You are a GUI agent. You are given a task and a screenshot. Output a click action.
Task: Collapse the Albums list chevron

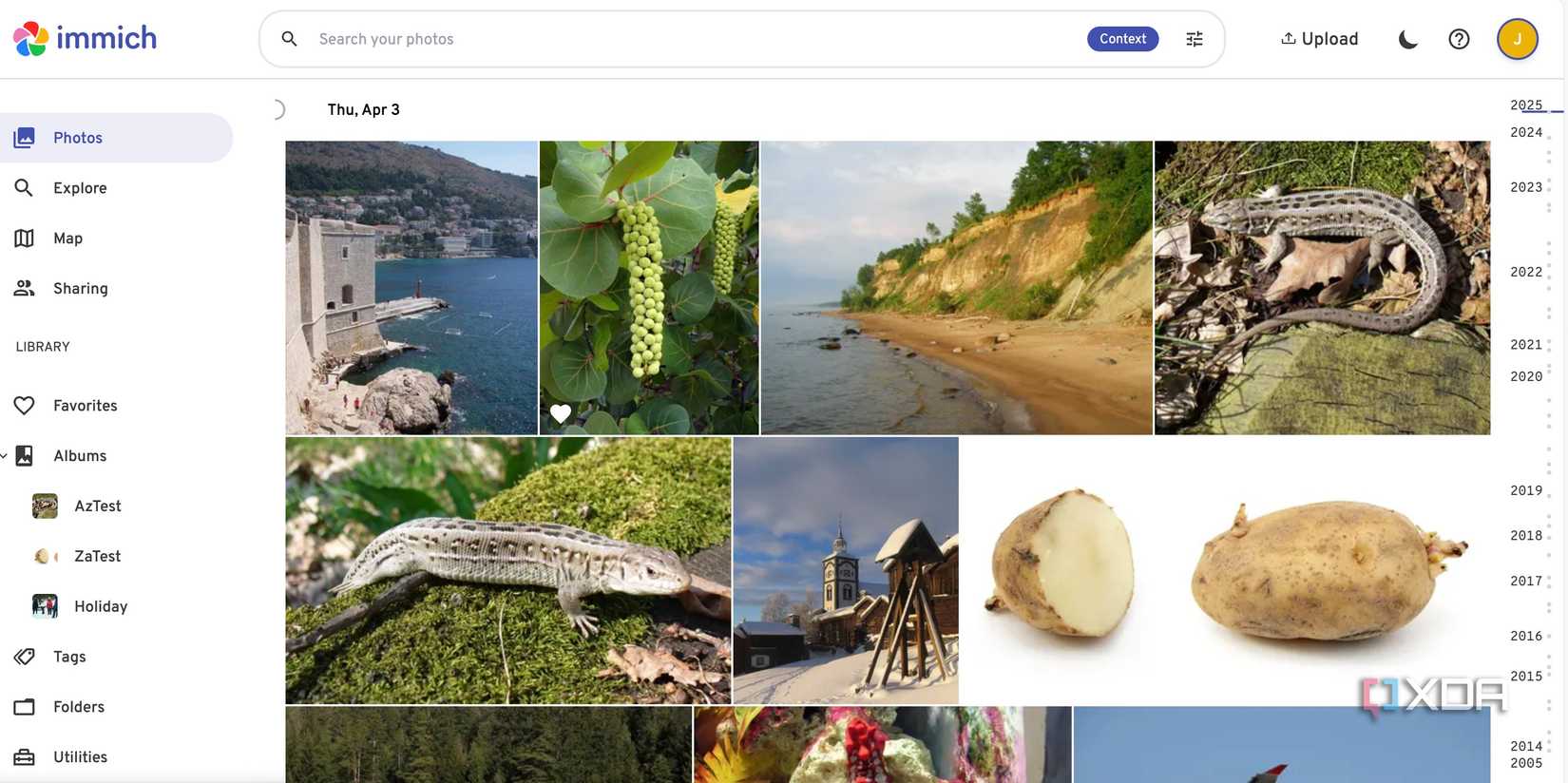coord(5,456)
